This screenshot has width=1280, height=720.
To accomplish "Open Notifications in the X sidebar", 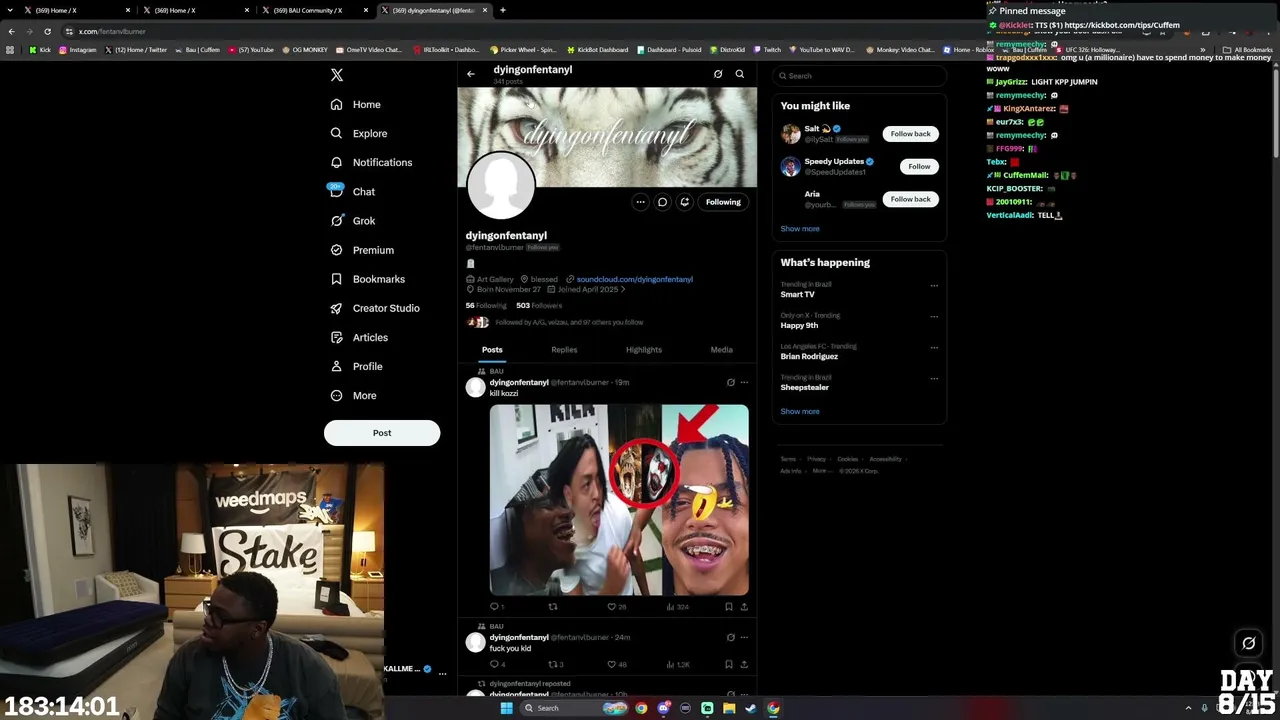I will [371, 162].
